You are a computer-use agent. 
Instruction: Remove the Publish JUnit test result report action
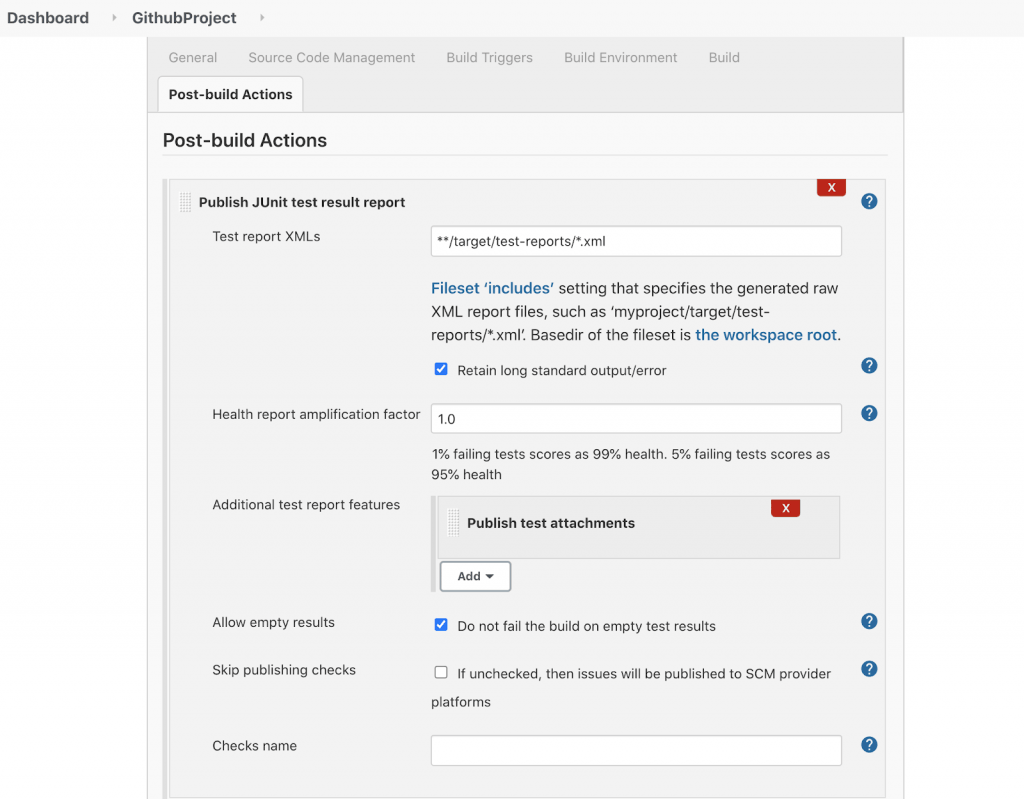pyautogui.click(x=831, y=188)
